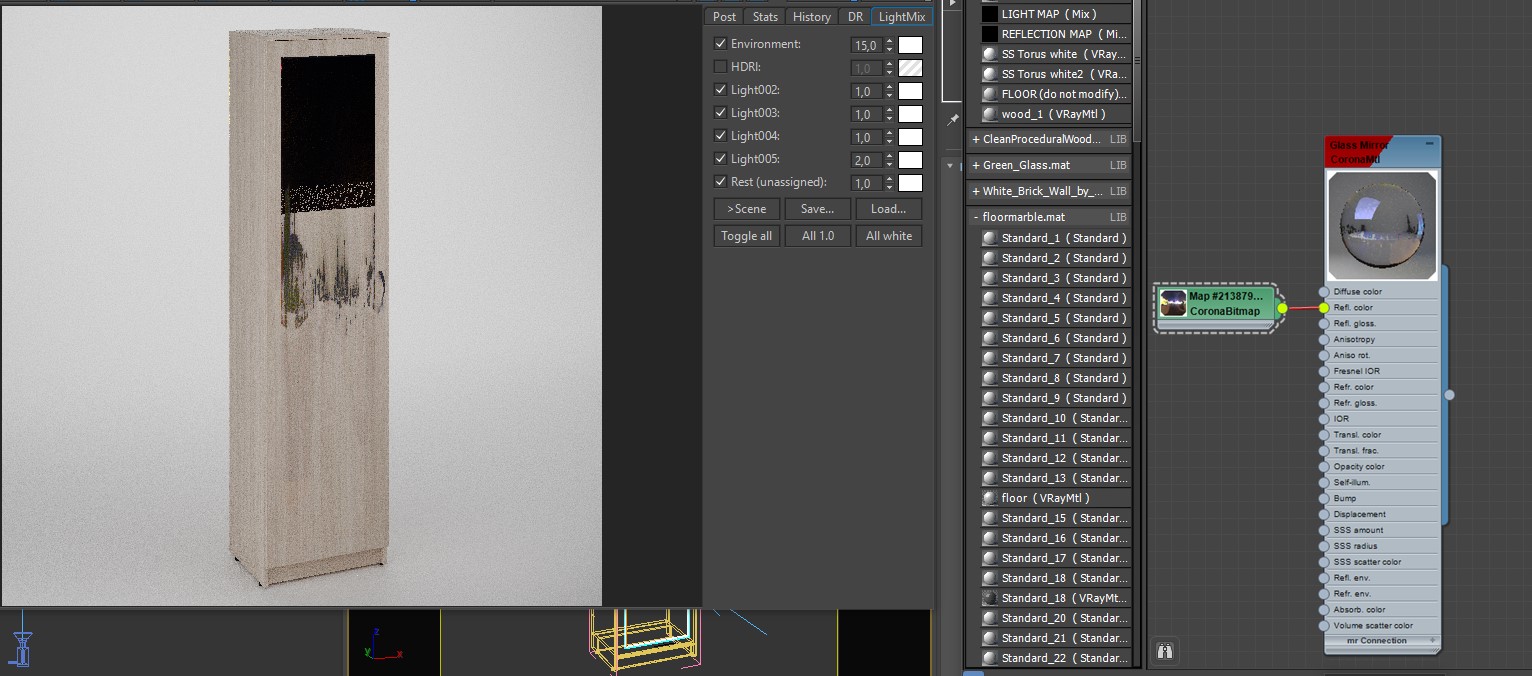Click the pin icon beside material browser
Viewport: 1532px width, 676px height.
tap(953, 119)
